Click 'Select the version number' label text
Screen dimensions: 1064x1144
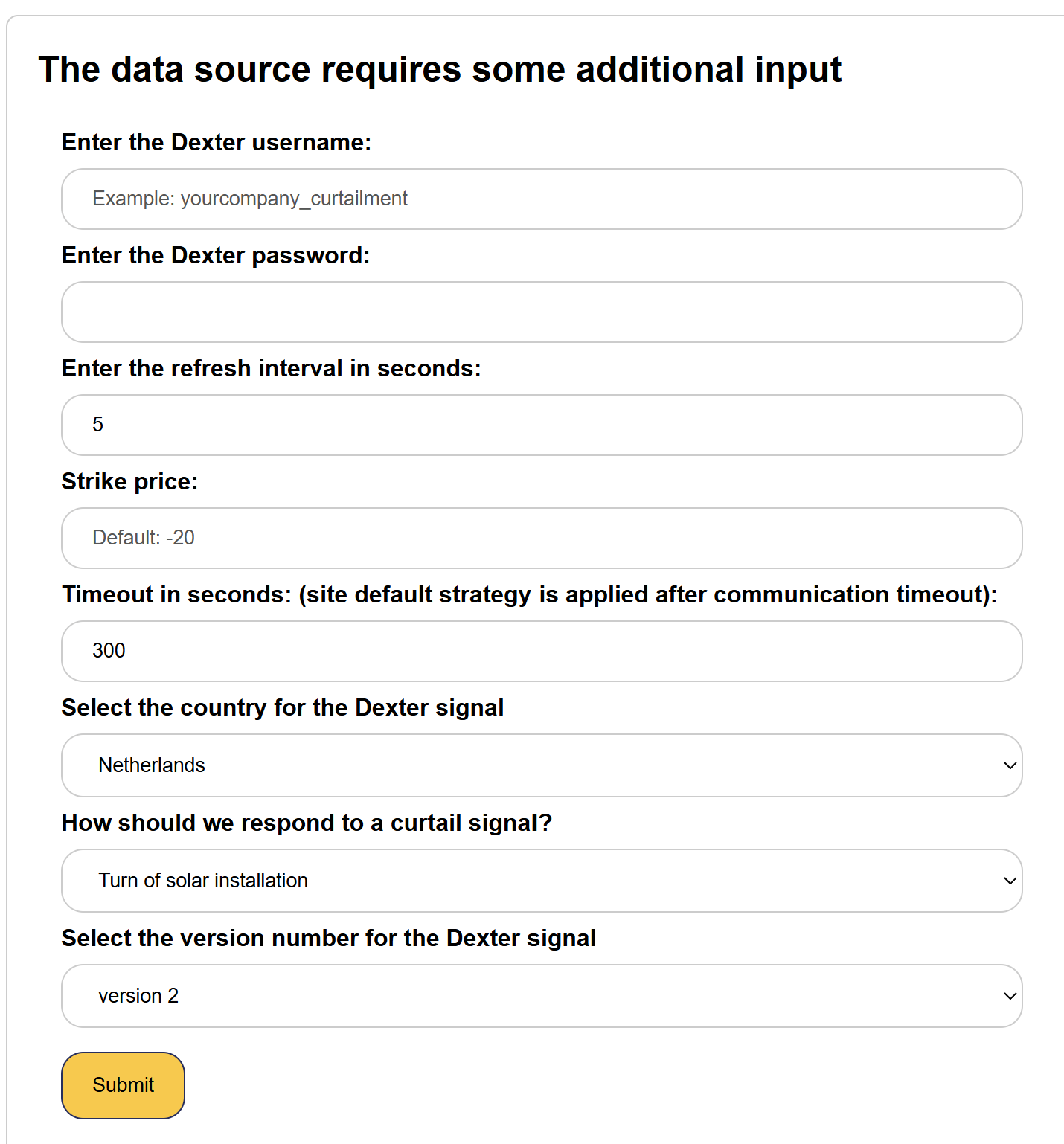tap(328, 938)
